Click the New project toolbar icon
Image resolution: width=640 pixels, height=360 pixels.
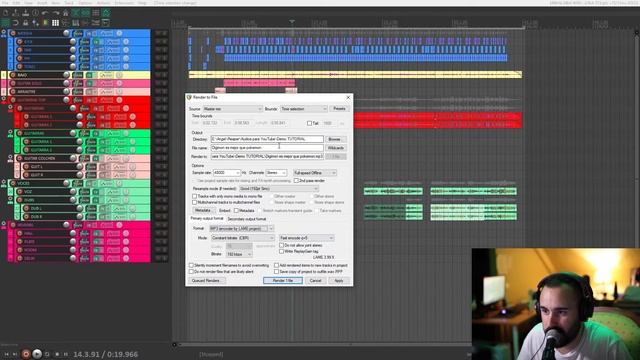[x=6, y=13]
